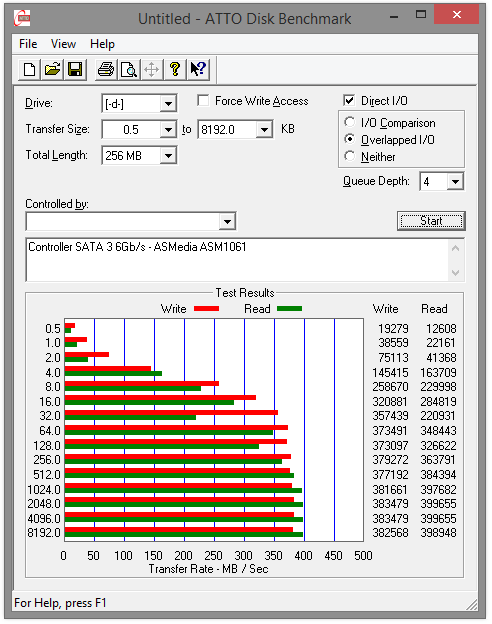Viewport: 492px width, 624px height.
Task: Click the green Read legend swatch
Action: point(289,308)
